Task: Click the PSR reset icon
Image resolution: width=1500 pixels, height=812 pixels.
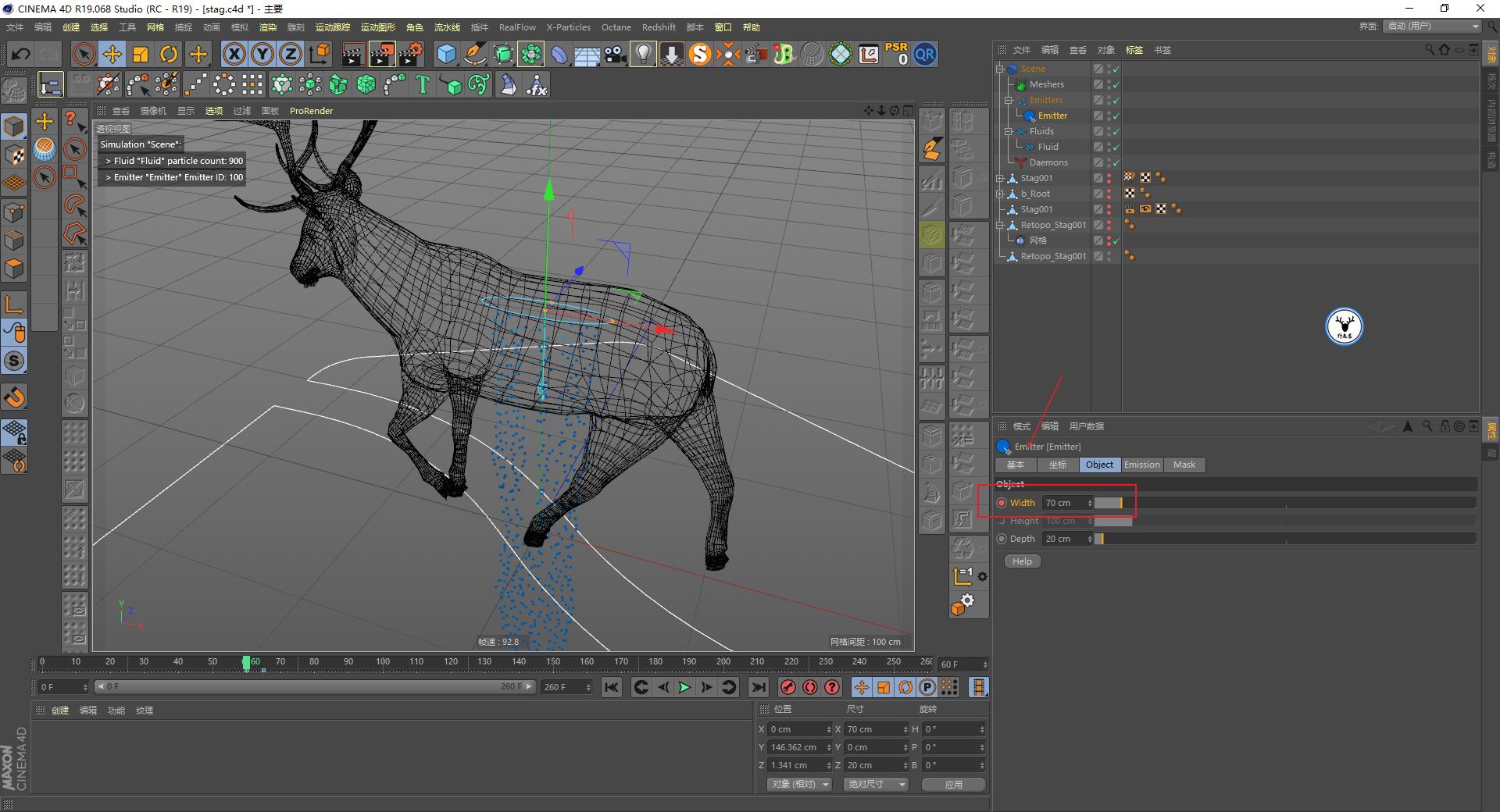Action: 896,54
